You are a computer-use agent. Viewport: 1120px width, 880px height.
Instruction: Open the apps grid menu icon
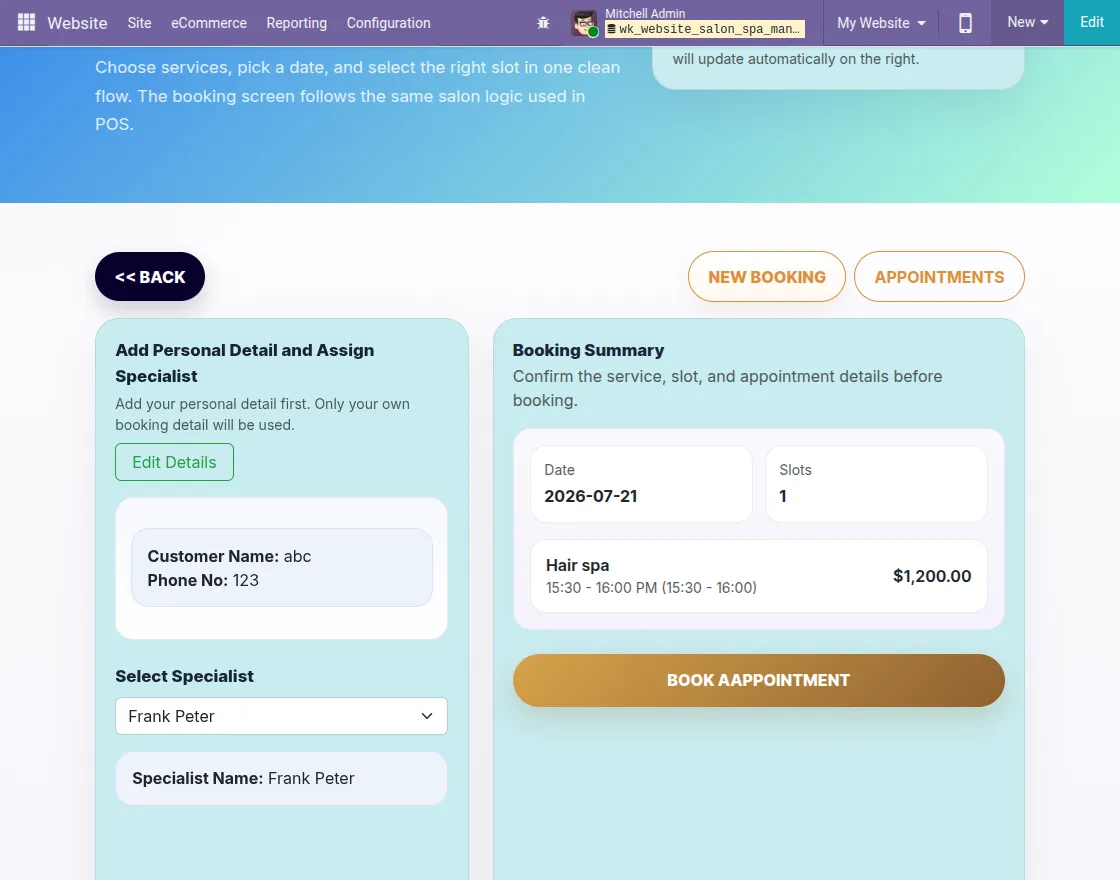[26, 22]
